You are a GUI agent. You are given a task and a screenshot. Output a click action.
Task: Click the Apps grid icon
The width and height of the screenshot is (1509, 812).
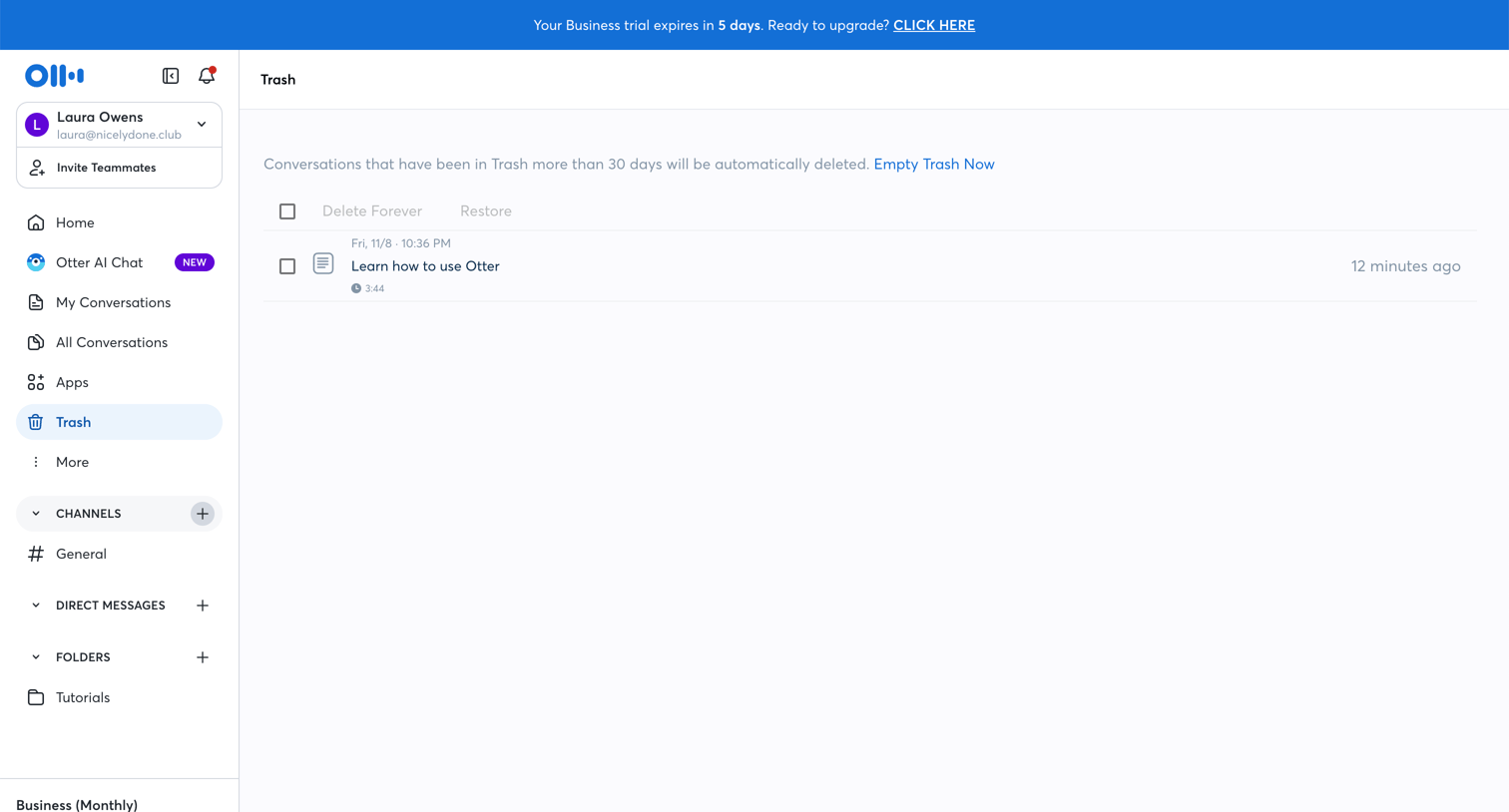pos(36,382)
